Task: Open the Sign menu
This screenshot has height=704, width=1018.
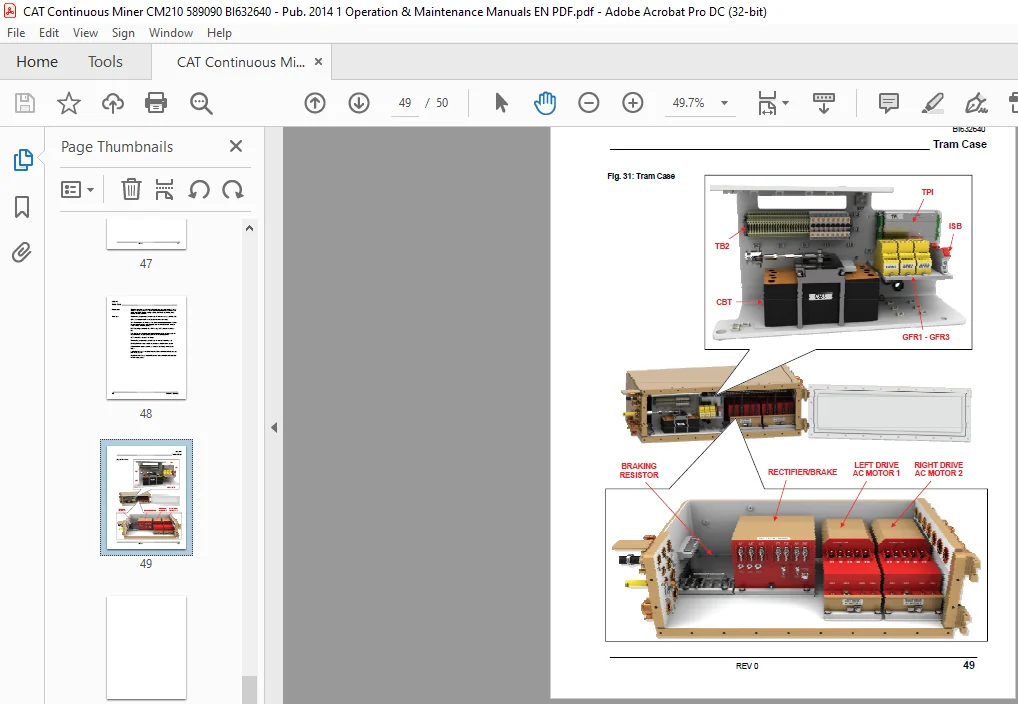Action: [123, 32]
